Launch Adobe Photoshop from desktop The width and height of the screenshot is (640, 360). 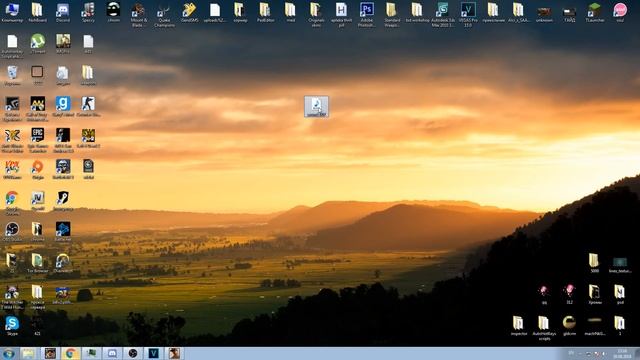(367, 15)
